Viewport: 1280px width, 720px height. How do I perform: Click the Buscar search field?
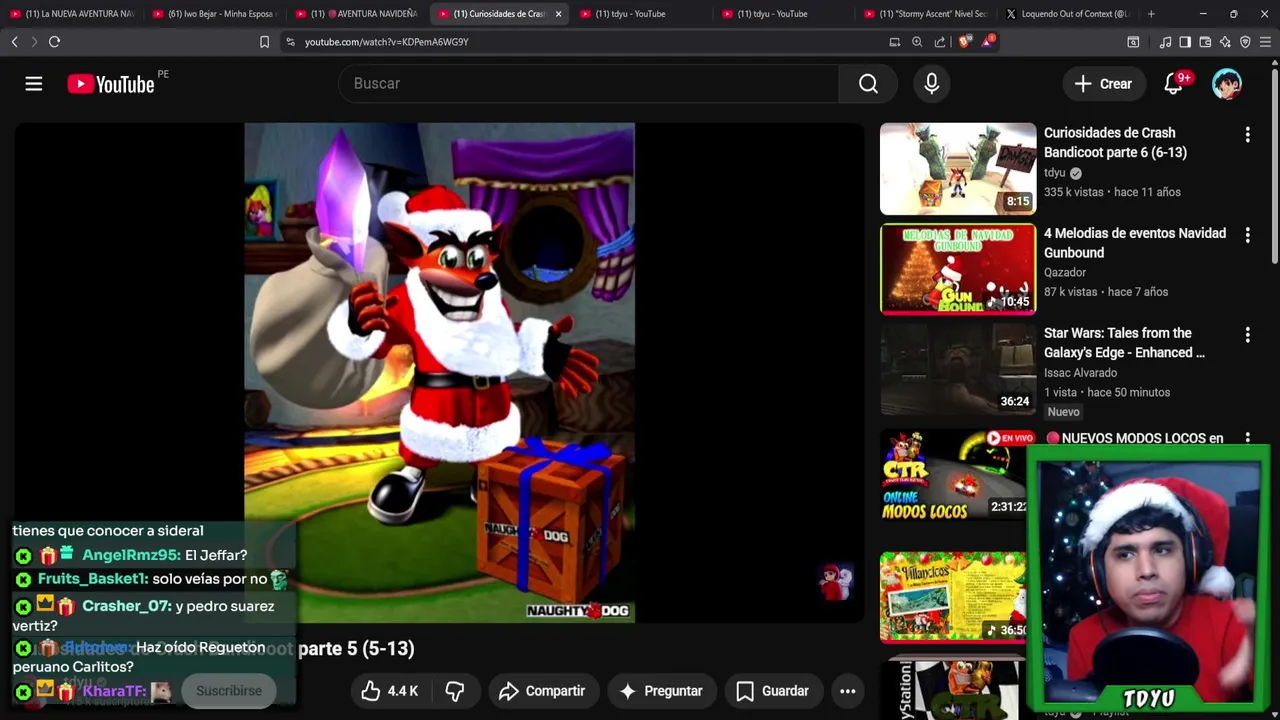(589, 84)
